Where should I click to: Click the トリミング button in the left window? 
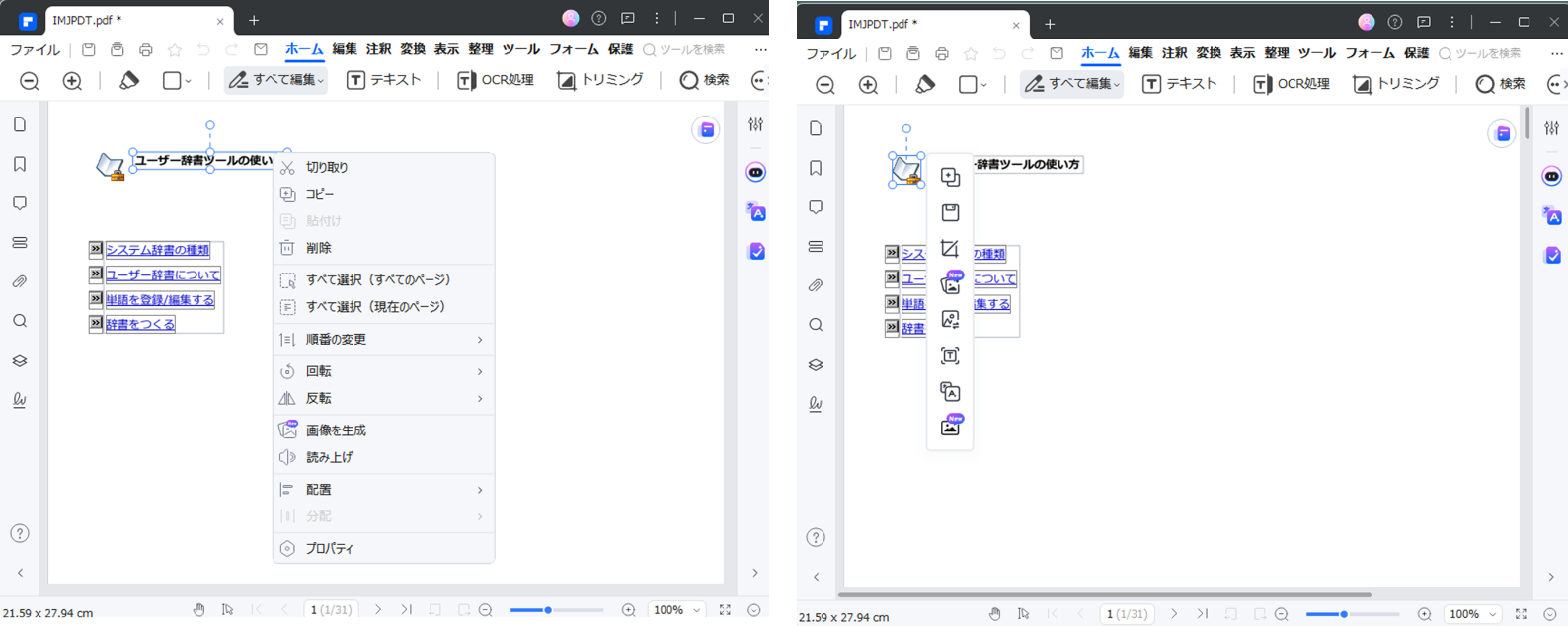click(x=600, y=80)
